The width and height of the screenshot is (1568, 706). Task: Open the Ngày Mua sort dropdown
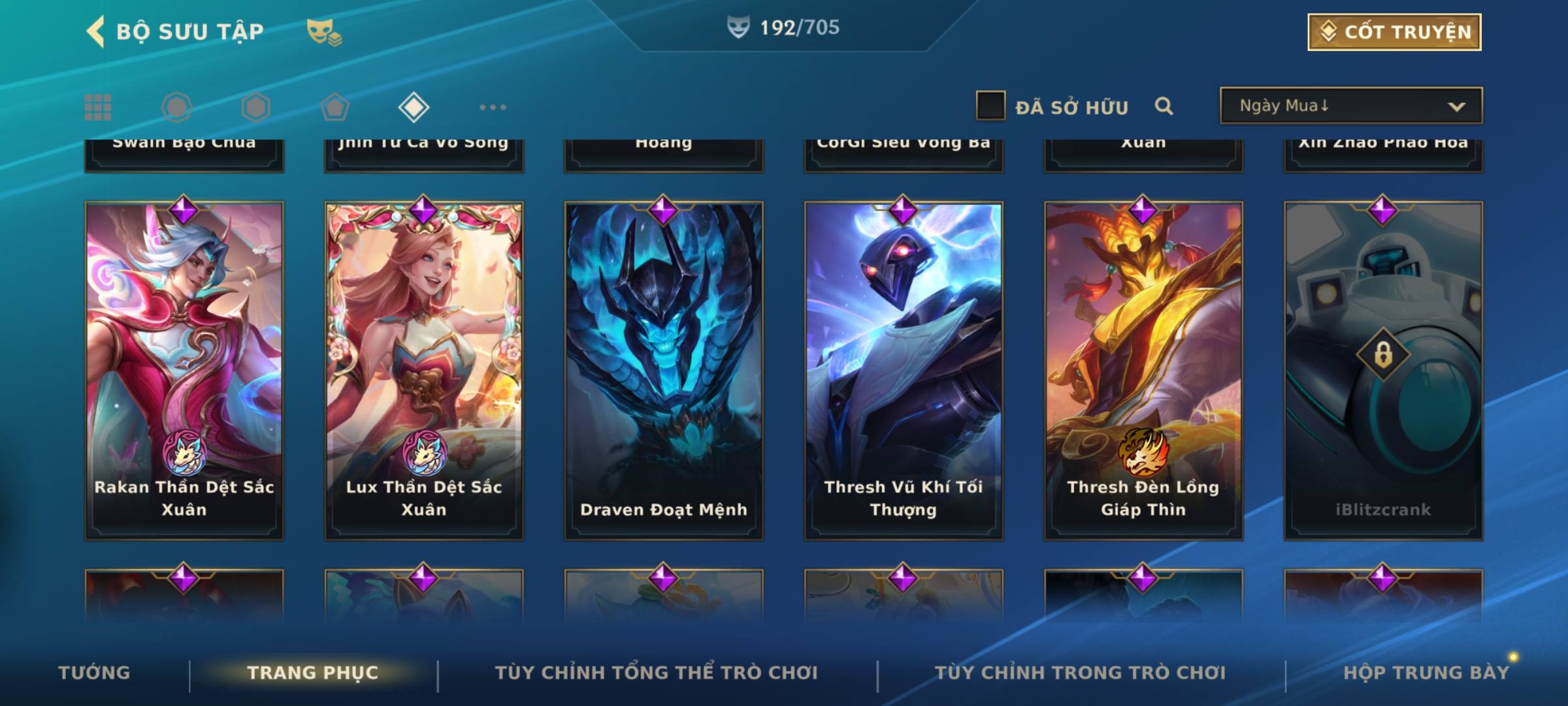(x=1351, y=106)
